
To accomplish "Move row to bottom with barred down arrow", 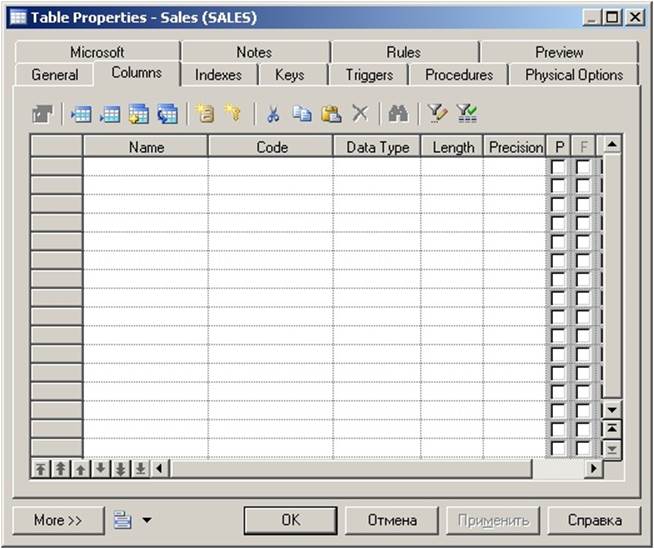I will click(x=141, y=469).
